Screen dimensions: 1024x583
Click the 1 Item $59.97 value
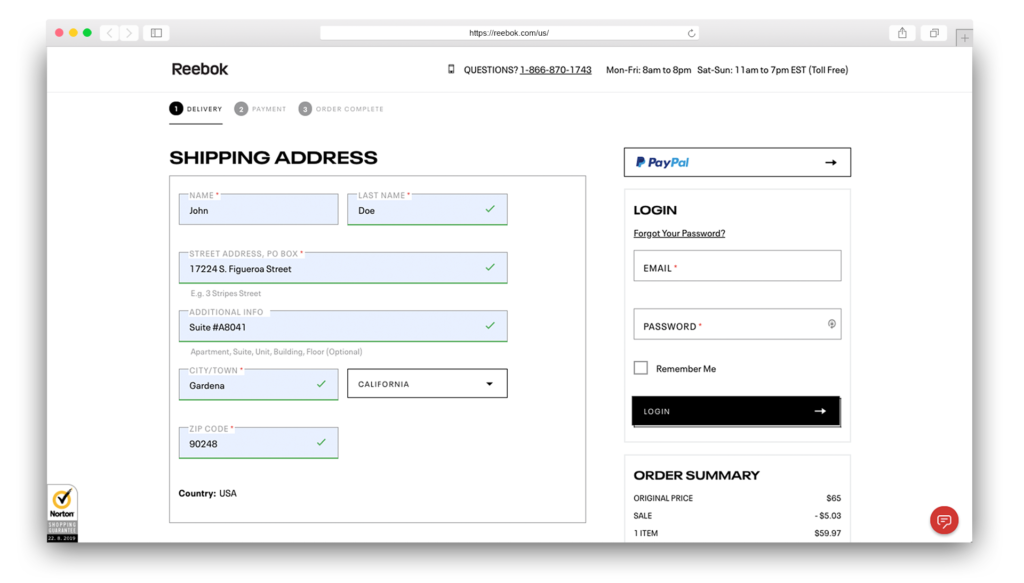827,533
